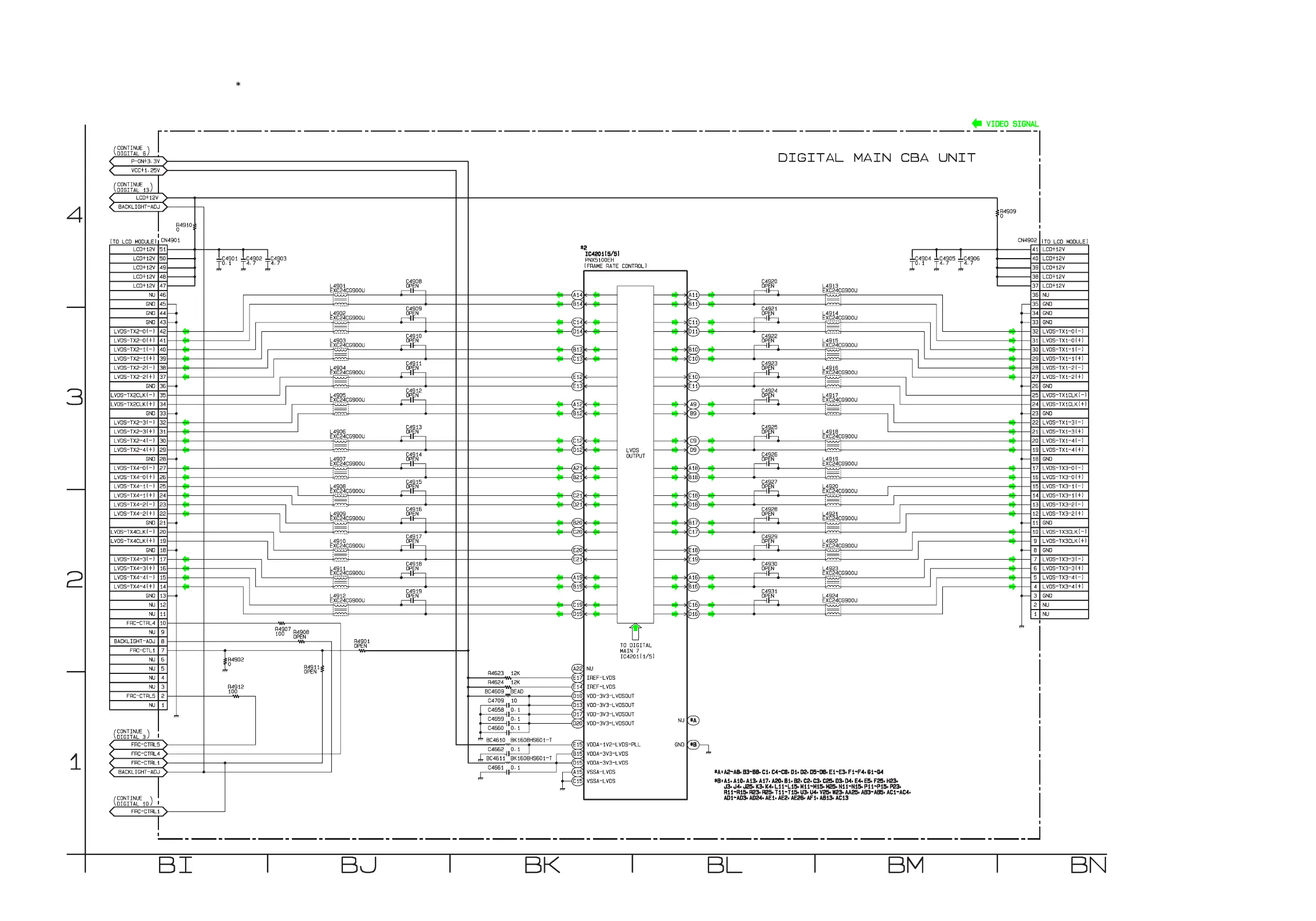This screenshot has width=1316, height=921.
Task: Click the *A pin list footnote
Action: [x=799, y=773]
